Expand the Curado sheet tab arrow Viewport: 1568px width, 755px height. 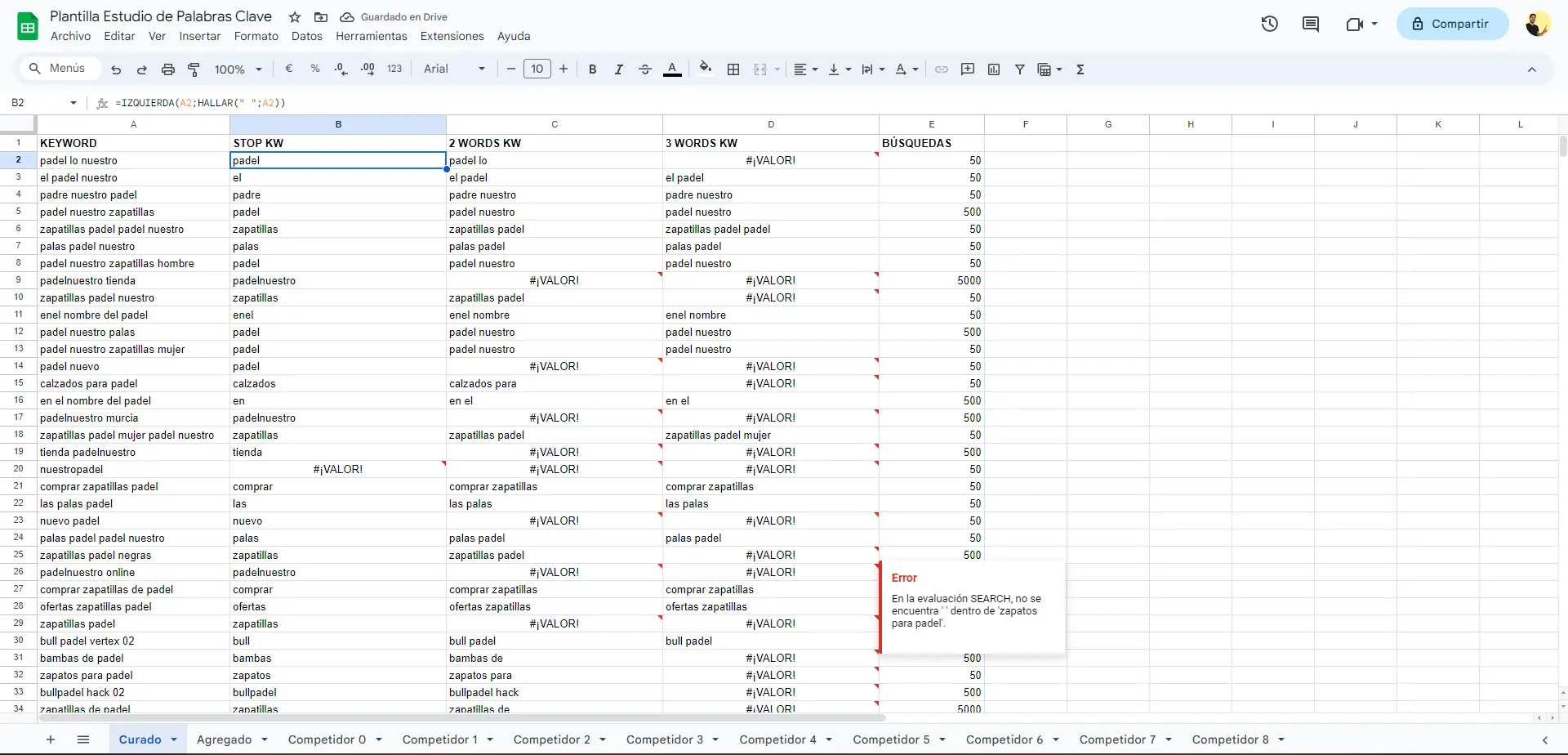coord(174,739)
